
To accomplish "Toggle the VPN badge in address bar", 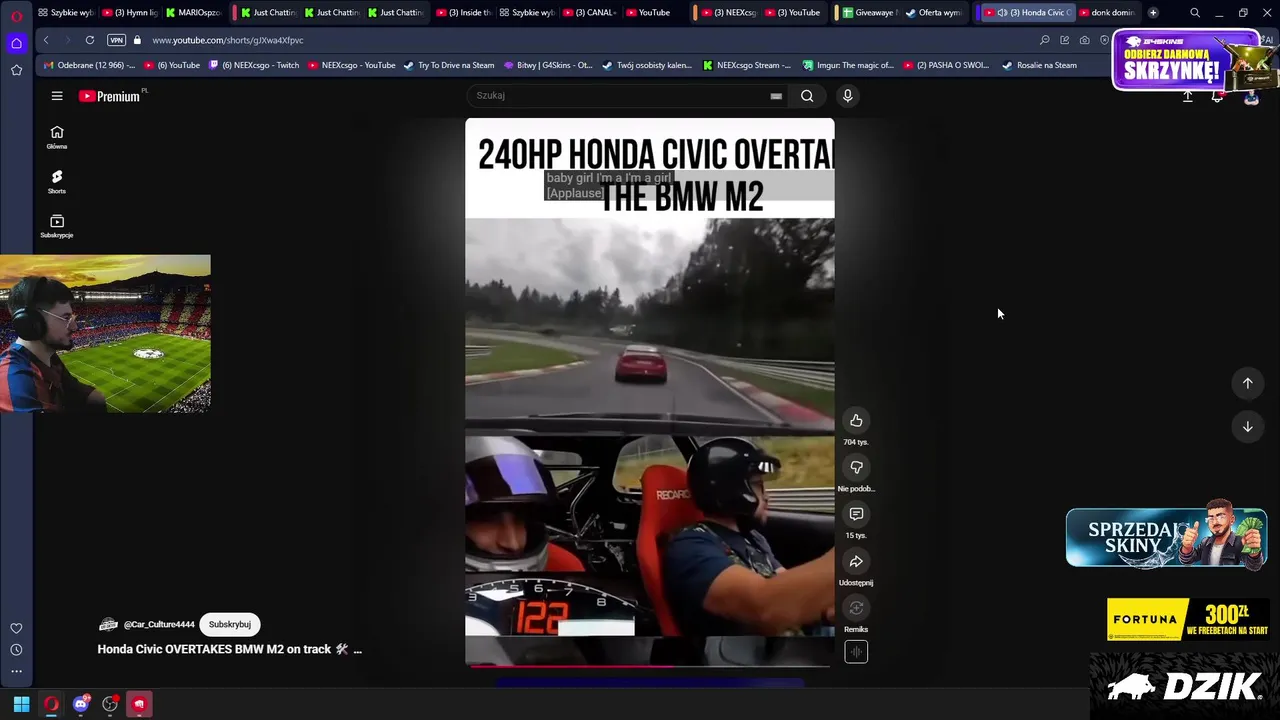I will tap(116, 40).
